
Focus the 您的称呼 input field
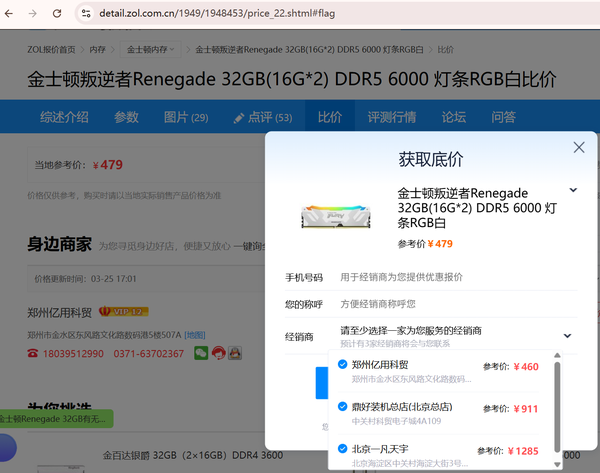click(x=458, y=304)
